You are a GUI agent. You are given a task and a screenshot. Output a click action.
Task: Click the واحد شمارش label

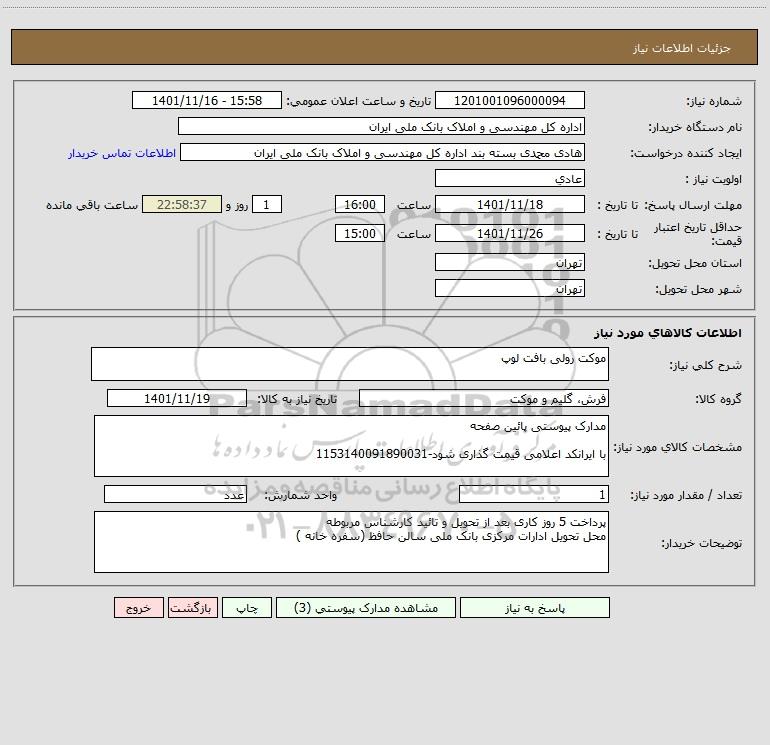click(x=301, y=495)
